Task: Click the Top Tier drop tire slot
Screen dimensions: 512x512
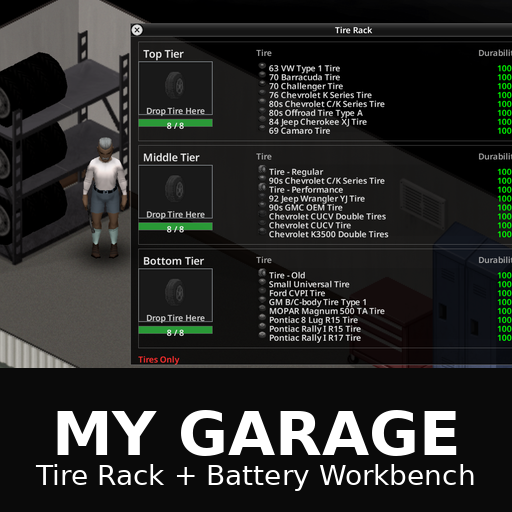Action: pyautogui.click(x=175, y=88)
